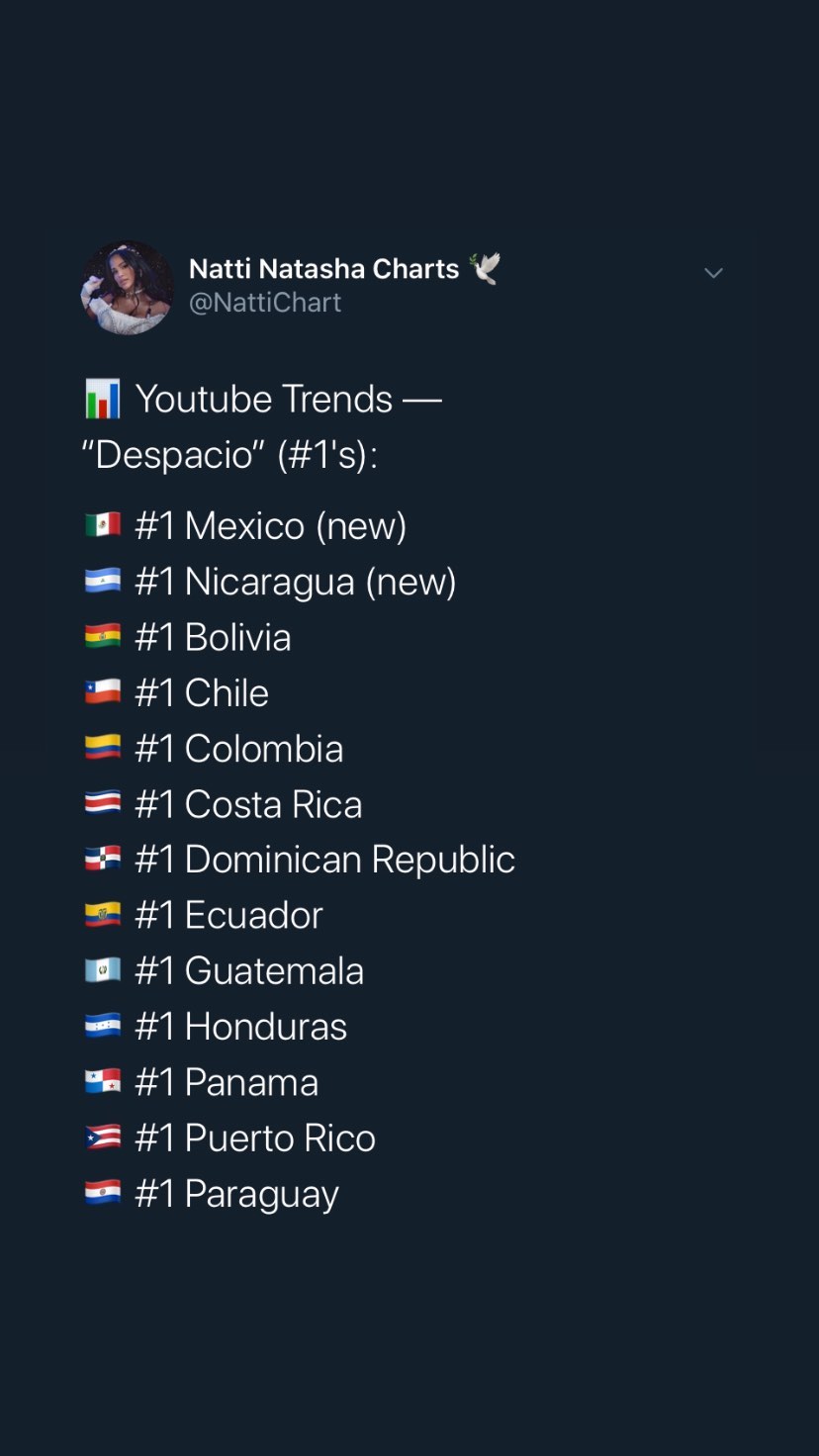Click the Bolivia flag icon

pos(103,636)
